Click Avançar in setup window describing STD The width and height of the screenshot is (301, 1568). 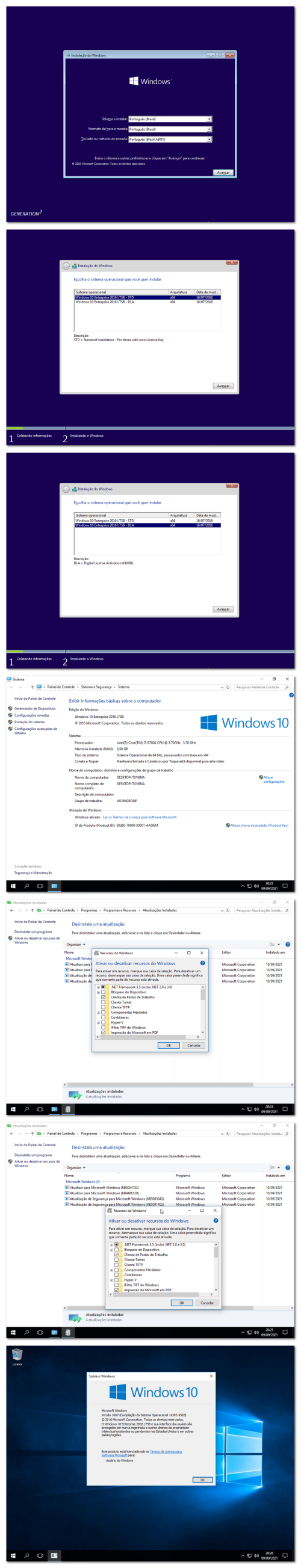223,386
